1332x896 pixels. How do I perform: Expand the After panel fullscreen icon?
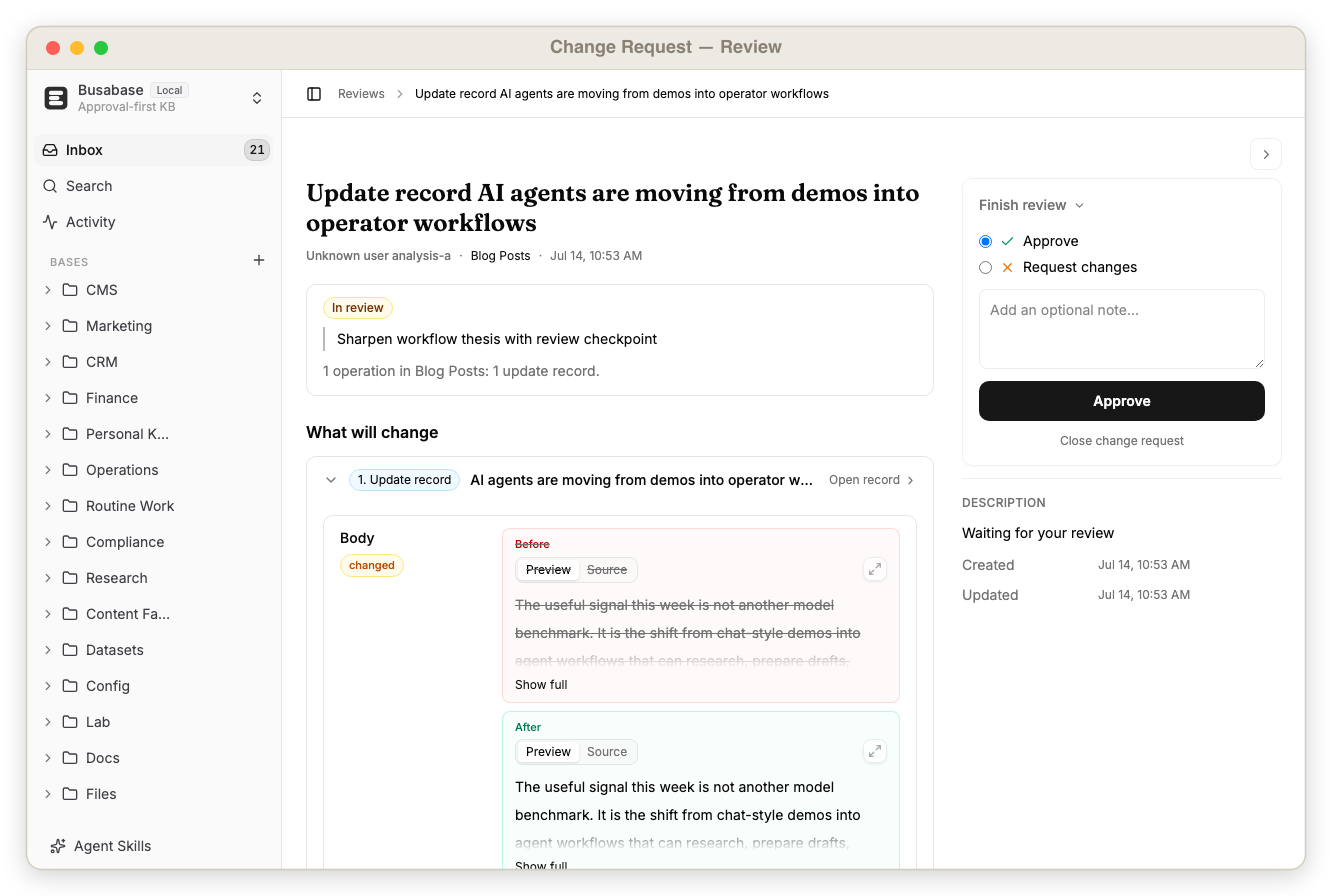pyautogui.click(x=875, y=751)
